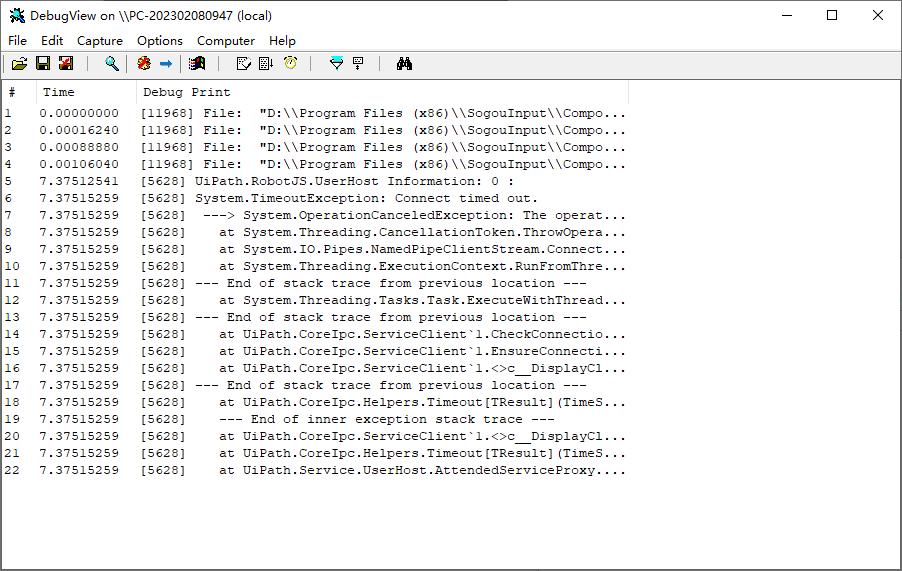Open the Options menu

(159, 41)
